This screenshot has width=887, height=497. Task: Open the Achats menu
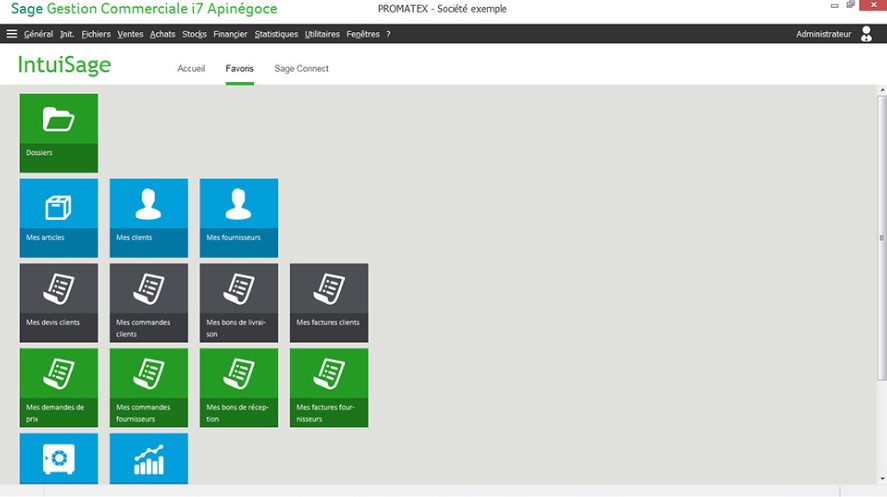coord(162,34)
